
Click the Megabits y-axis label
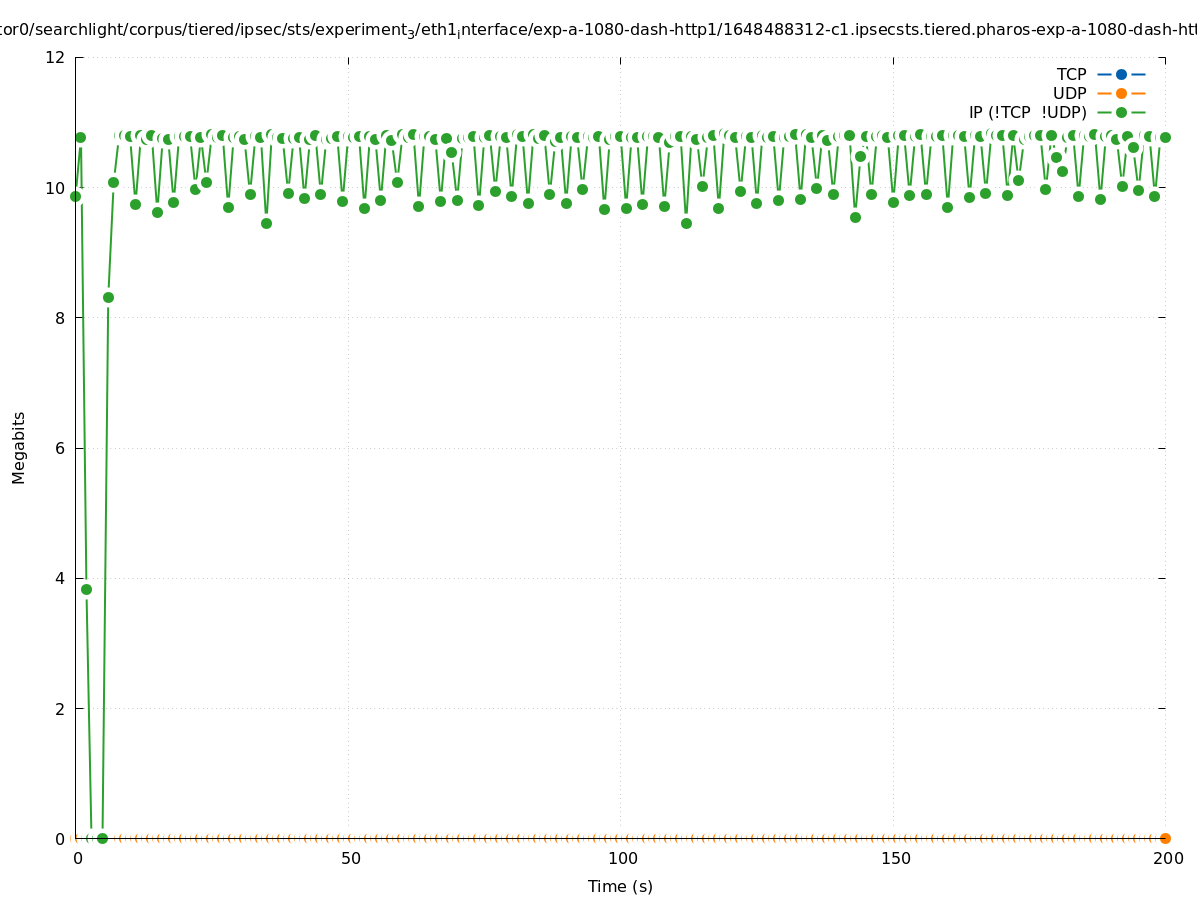(x=19, y=447)
